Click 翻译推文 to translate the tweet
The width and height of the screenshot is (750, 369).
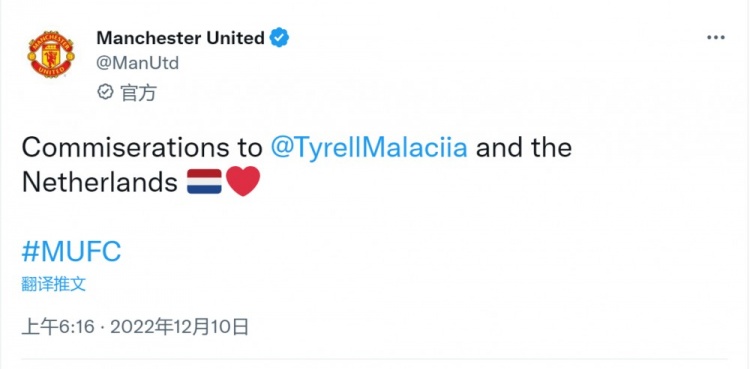coord(54,284)
